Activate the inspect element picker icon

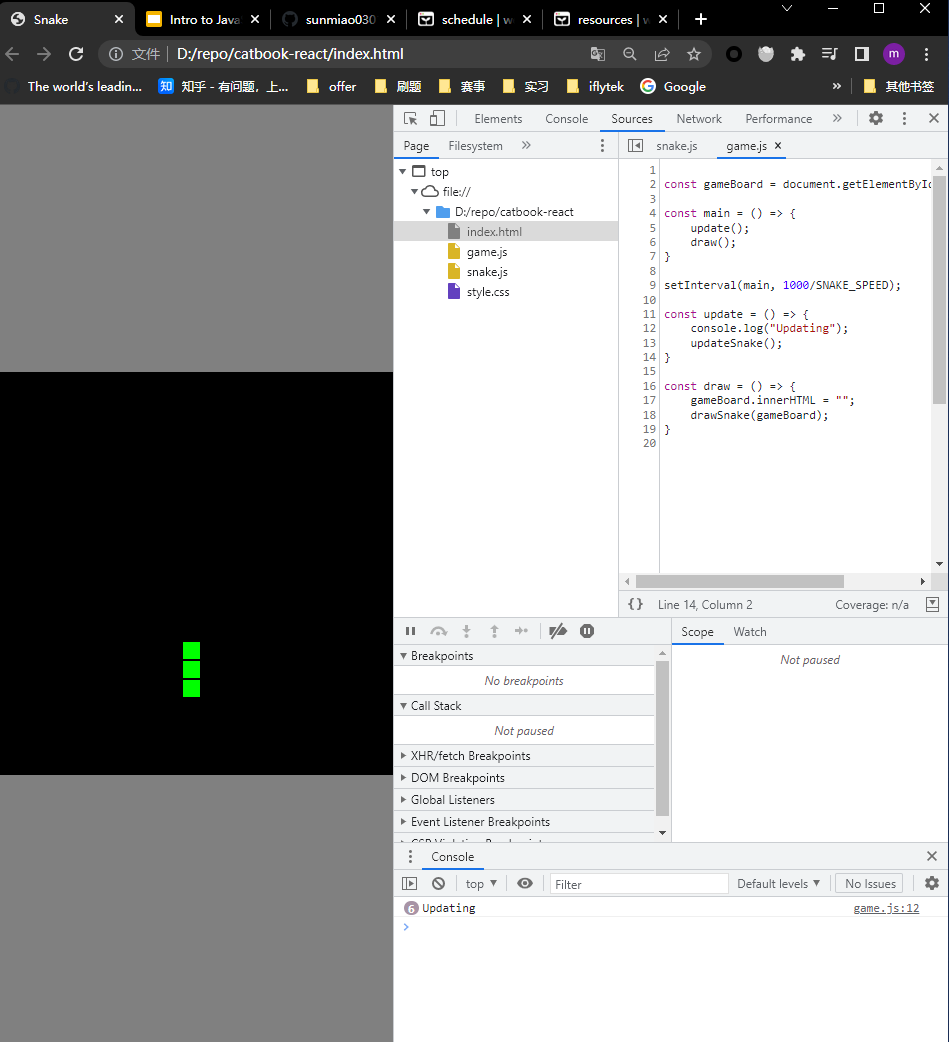(411, 118)
